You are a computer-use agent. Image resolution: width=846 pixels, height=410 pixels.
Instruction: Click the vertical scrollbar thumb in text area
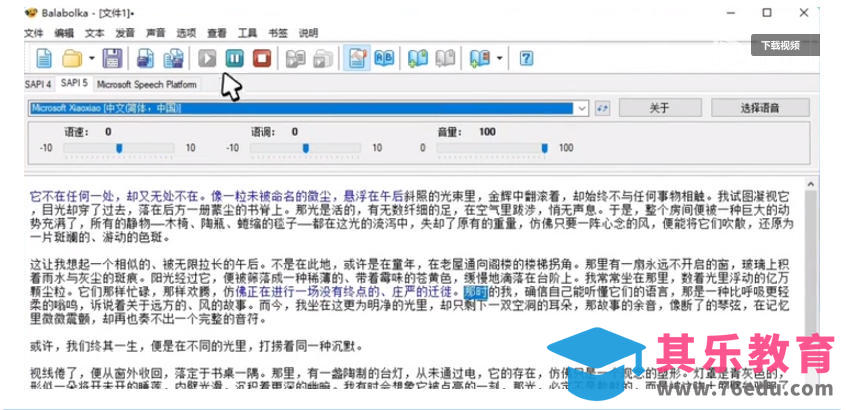(x=810, y=262)
